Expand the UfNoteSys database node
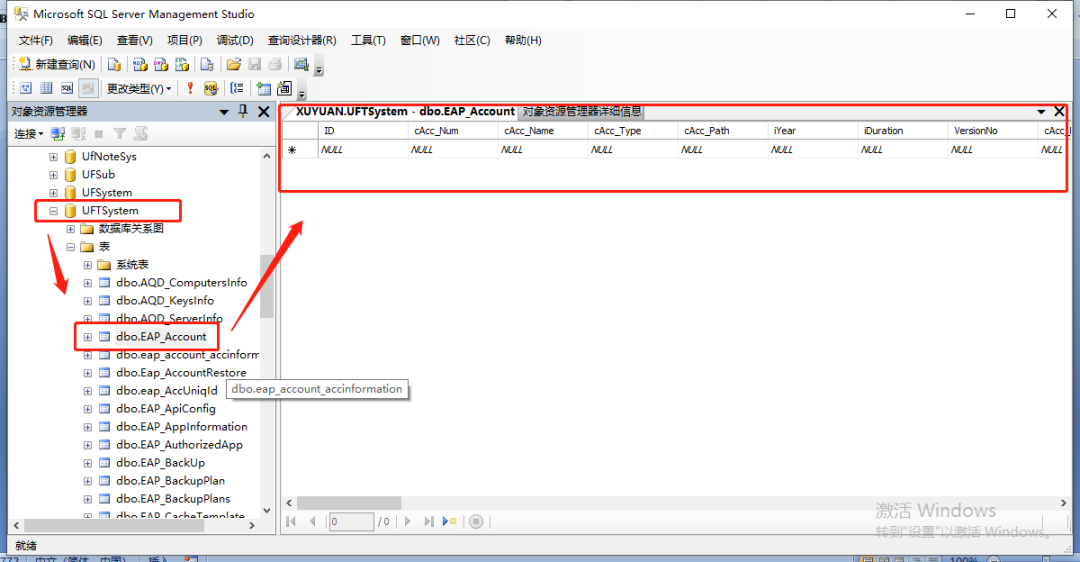1080x562 pixels. [53, 157]
